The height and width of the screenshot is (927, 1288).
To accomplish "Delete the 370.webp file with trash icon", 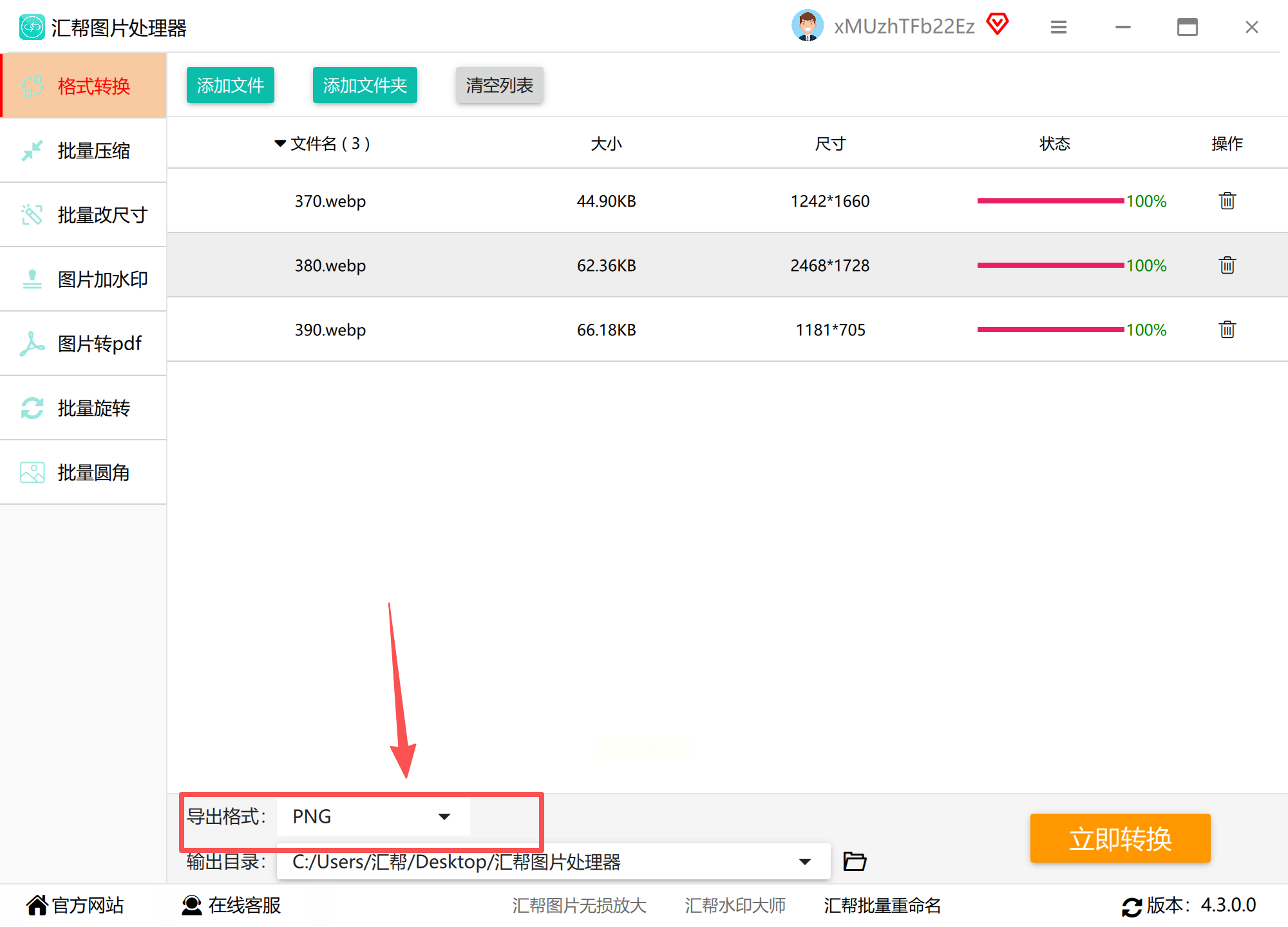I will pos(1227,201).
